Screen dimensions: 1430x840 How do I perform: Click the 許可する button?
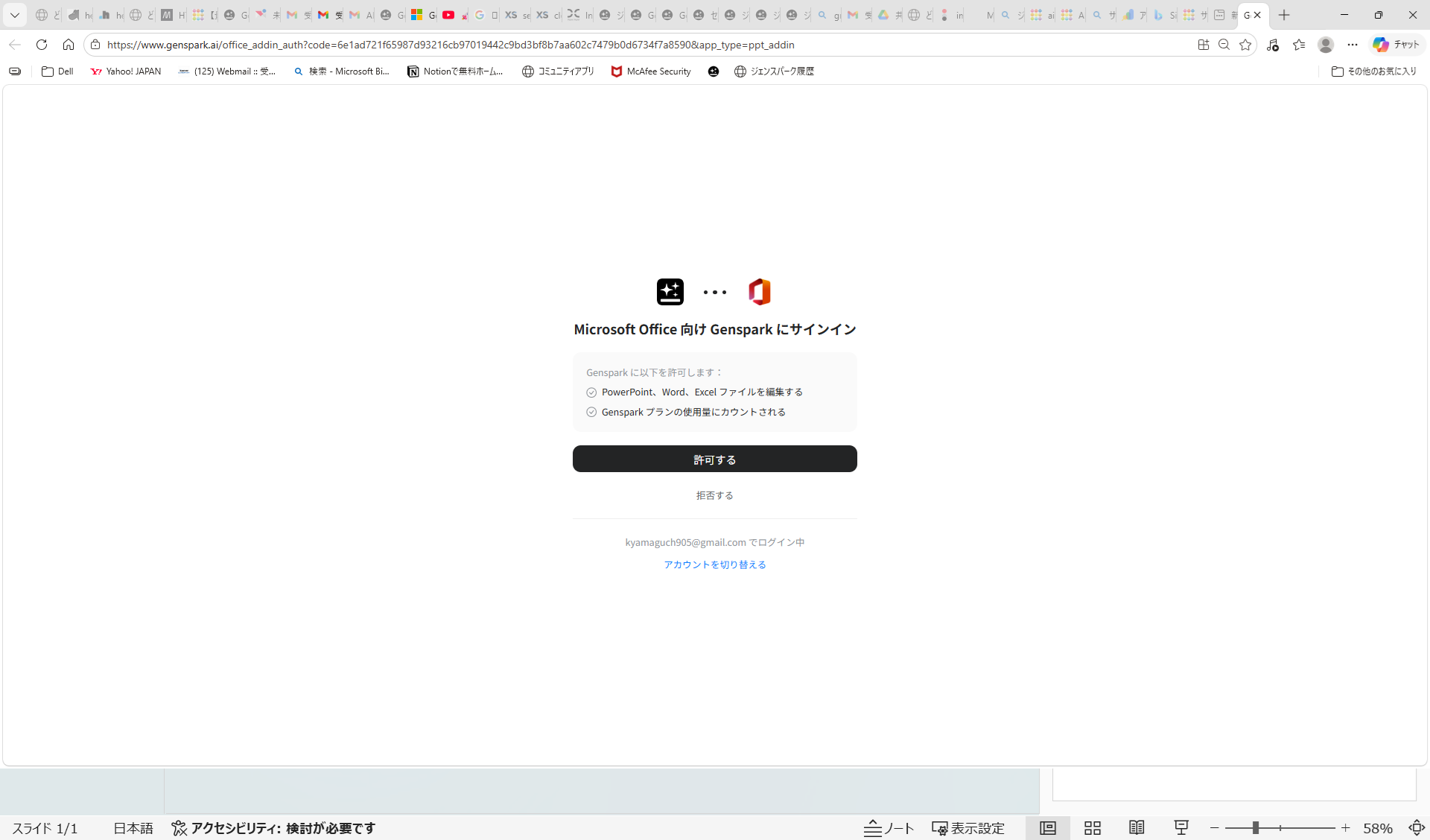[714, 459]
